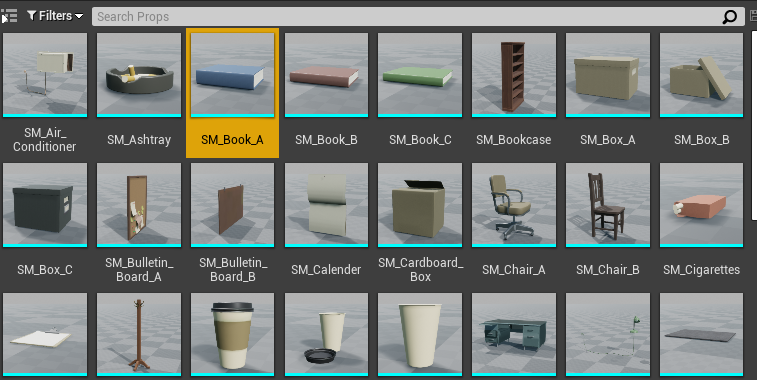Pick the SM_Box_A asset
This screenshot has width=757, height=380.
pos(608,93)
